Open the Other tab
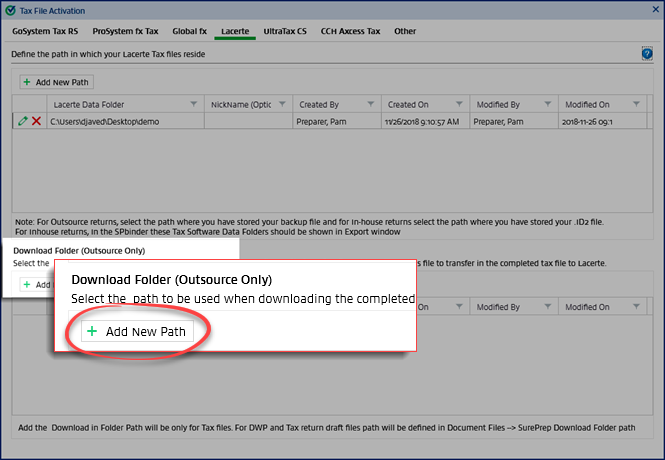Image resolution: width=665 pixels, height=460 pixels. (x=405, y=31)
